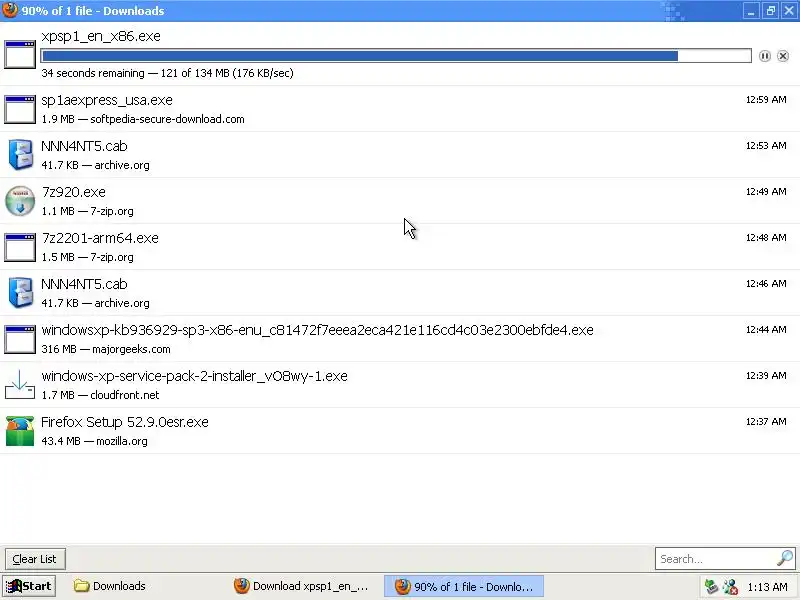
Task: Click the '43.4 MB — mozilla.org' line
Action: 94,441
